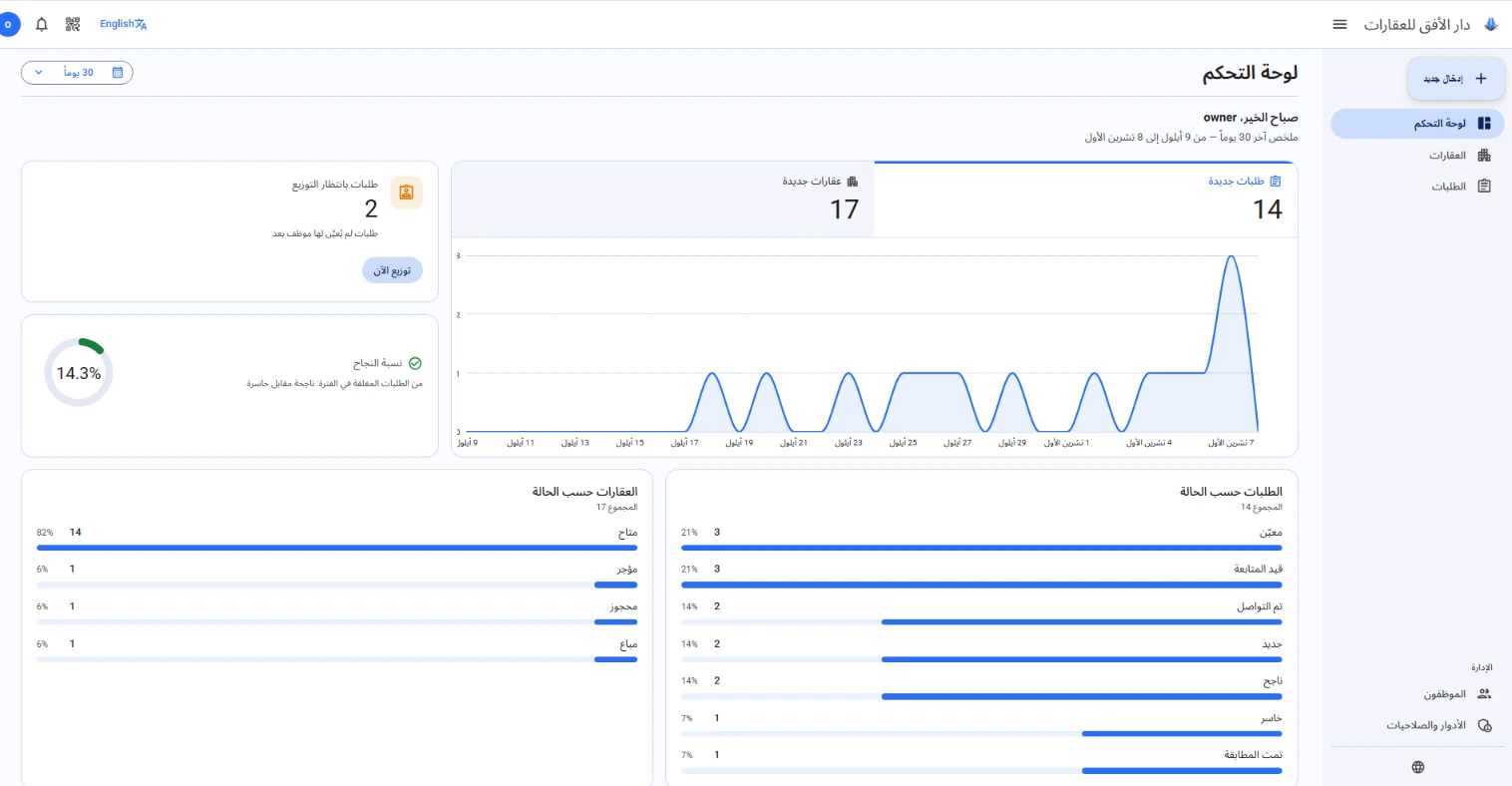The image size is (1512, 786).
Task: Click the globe icon in the sidebar
Action: (x=1418, y=767)
